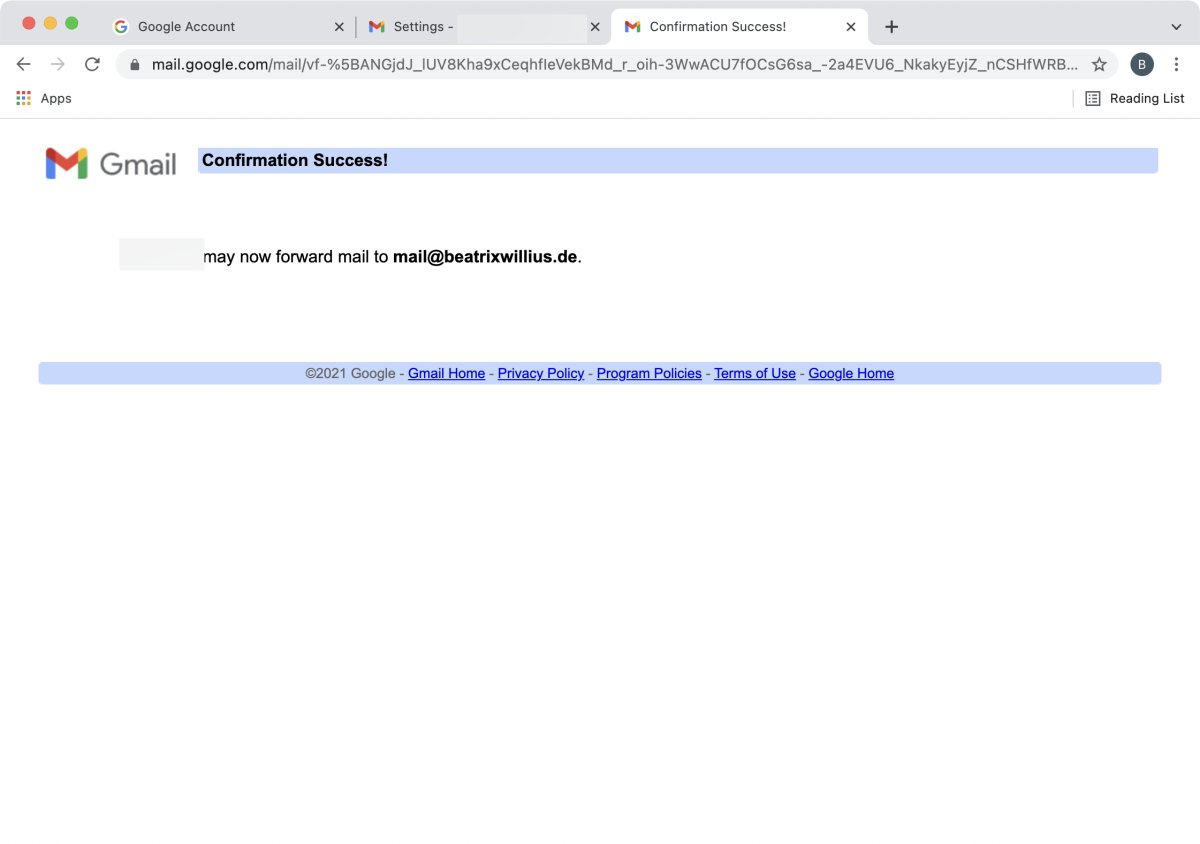View site info via the lock icon
The height and width of the screenshot is (844, 1200).
(x=135, y=64)
